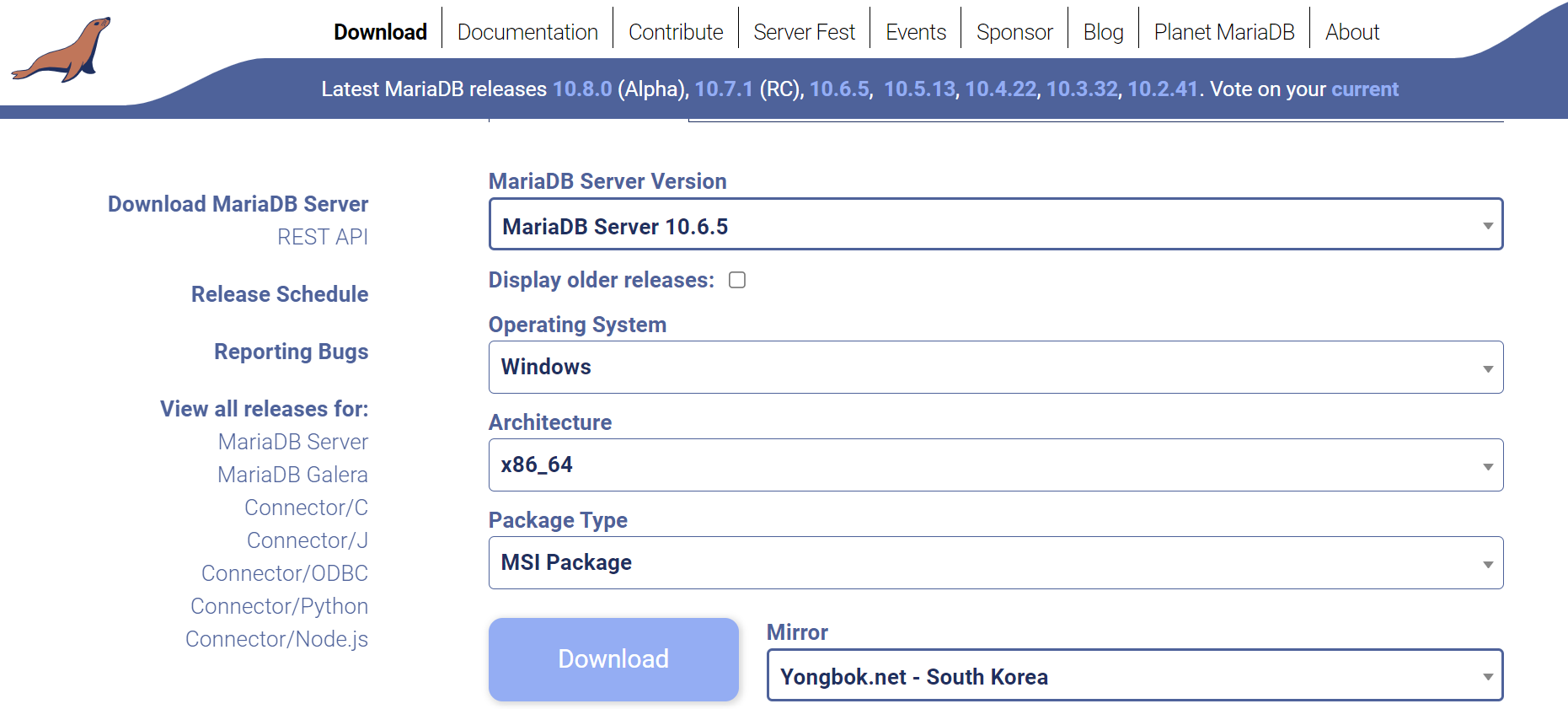Follow the 10.3.32 release link
The width and height of the screenshot is (1568, 709).
(x=1082, y=89)
